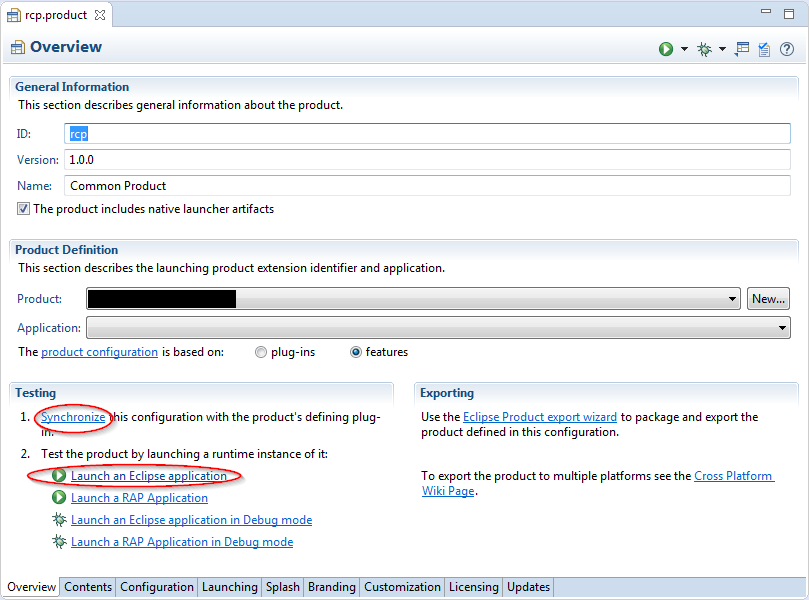Screen dimensions: 809x600
Task: Open help with the question mark icon
Action: 787,49
